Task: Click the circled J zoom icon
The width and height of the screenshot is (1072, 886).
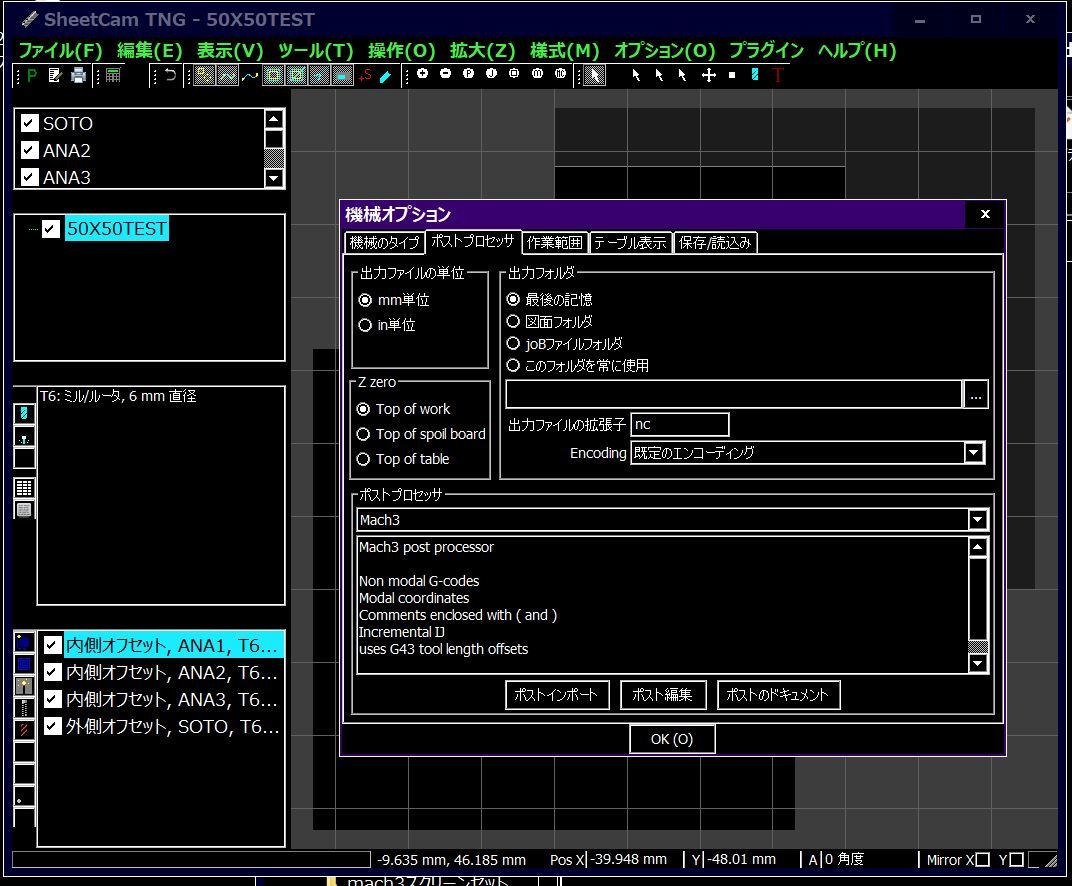Action: click(491, 73)
